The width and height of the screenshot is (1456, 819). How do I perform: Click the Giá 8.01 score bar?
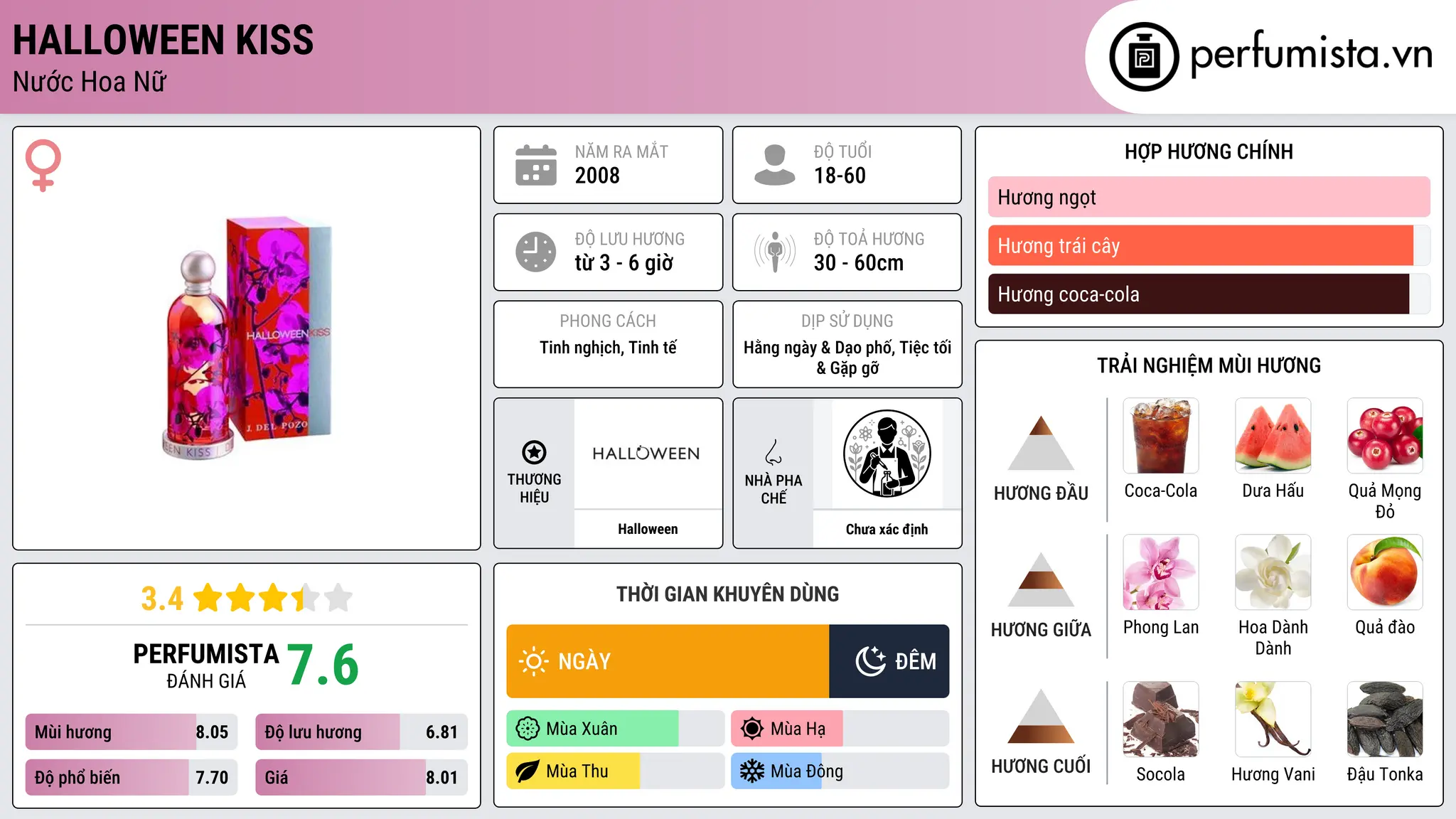(x=361, y=777)
